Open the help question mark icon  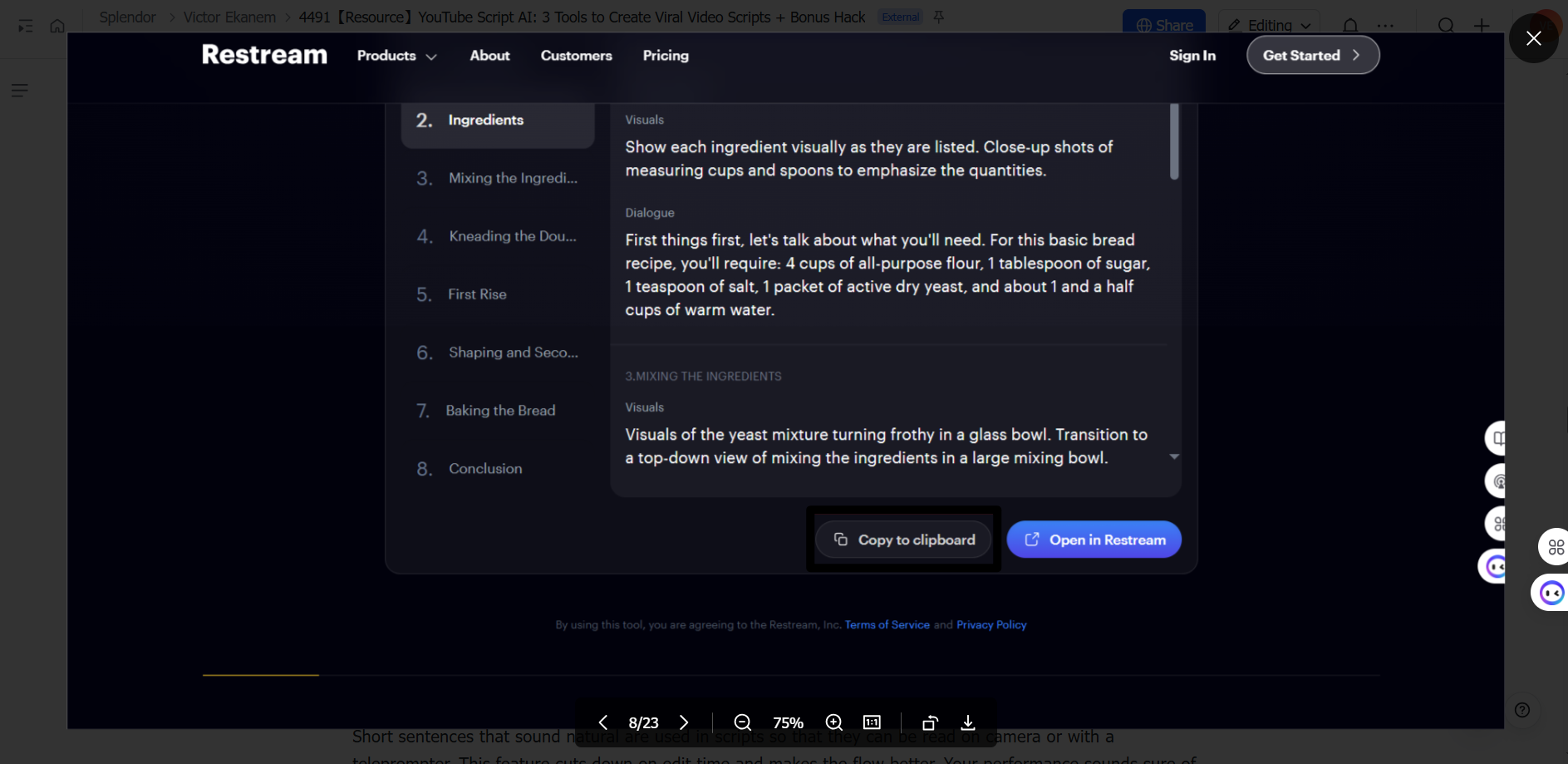(1522, 710)
